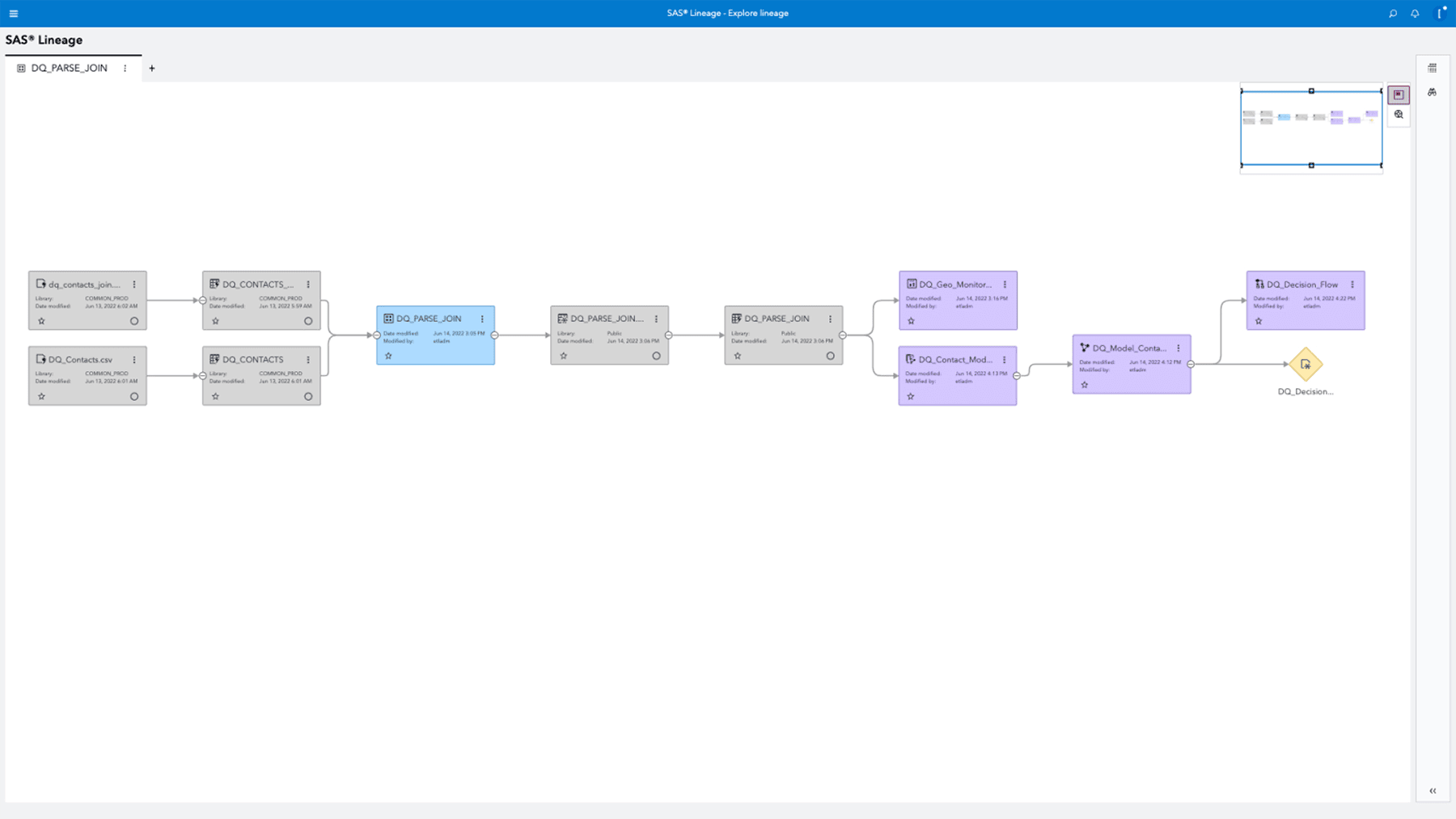This screenshot has width=1456, height=819.
Task: Mark DQ_Contacts.csv as favorite via its star
Action: (41, 396)
